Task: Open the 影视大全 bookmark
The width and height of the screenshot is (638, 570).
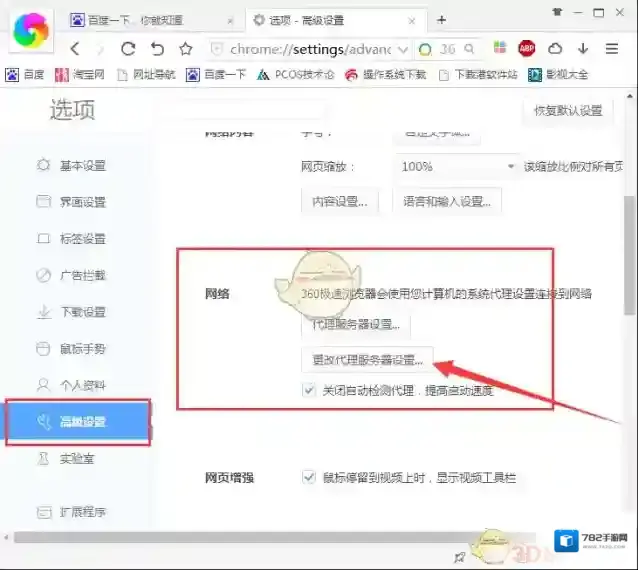Action: [558, 75]
